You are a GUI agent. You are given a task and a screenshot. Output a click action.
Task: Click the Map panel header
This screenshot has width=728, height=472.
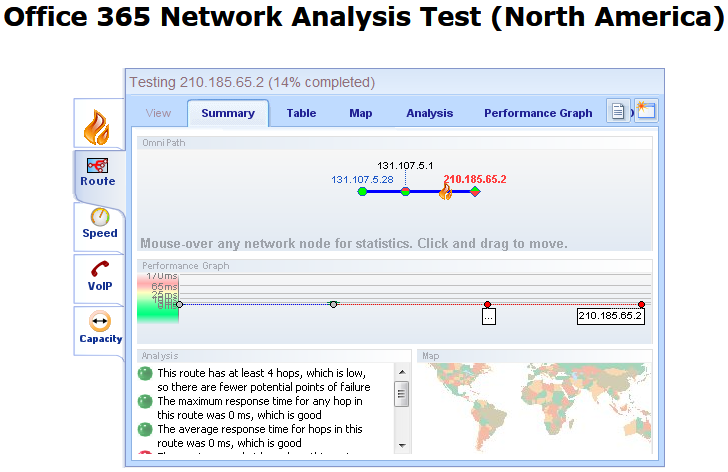[534, 356]
